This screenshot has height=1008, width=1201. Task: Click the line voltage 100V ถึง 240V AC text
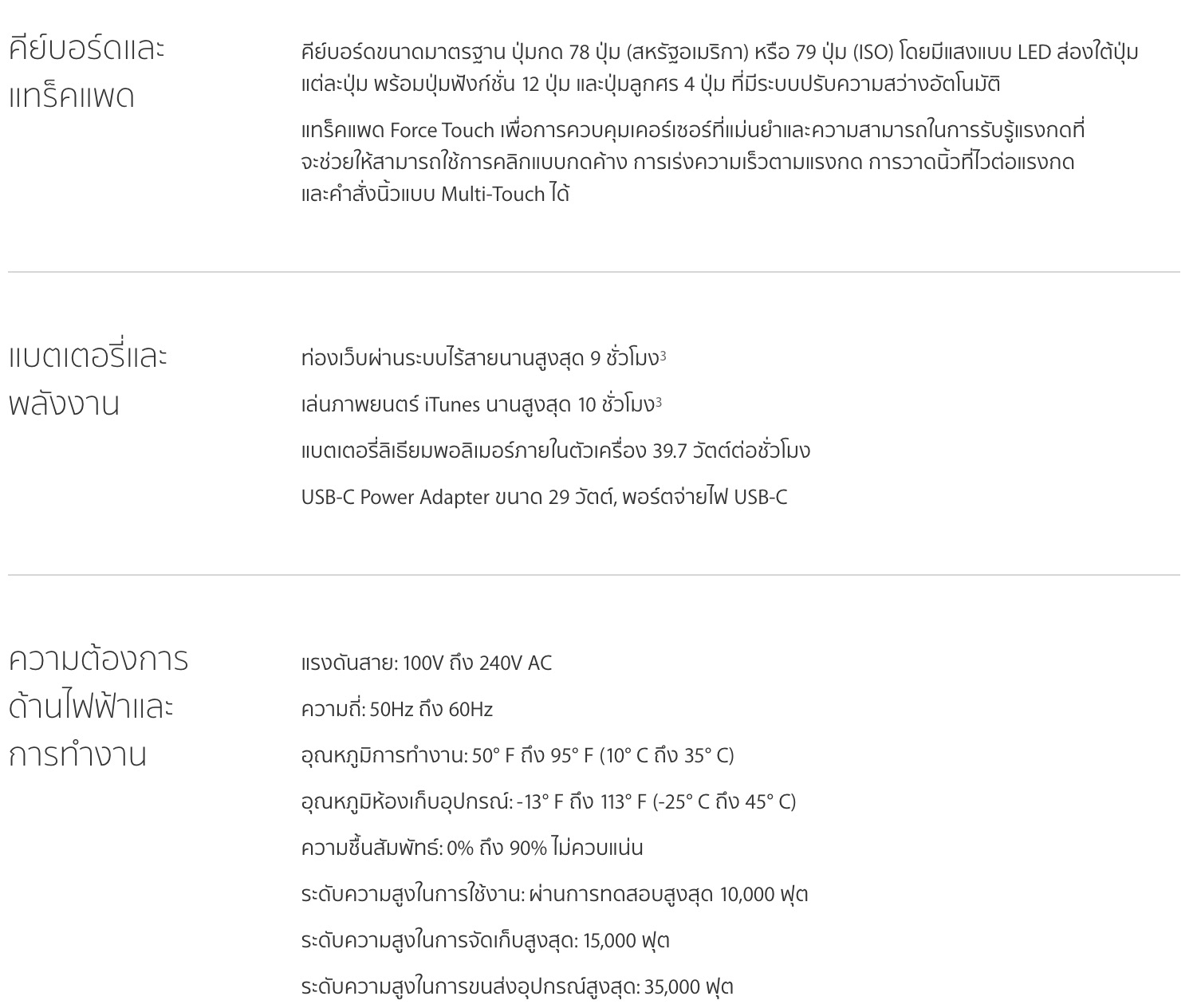[x=426, y=663]
